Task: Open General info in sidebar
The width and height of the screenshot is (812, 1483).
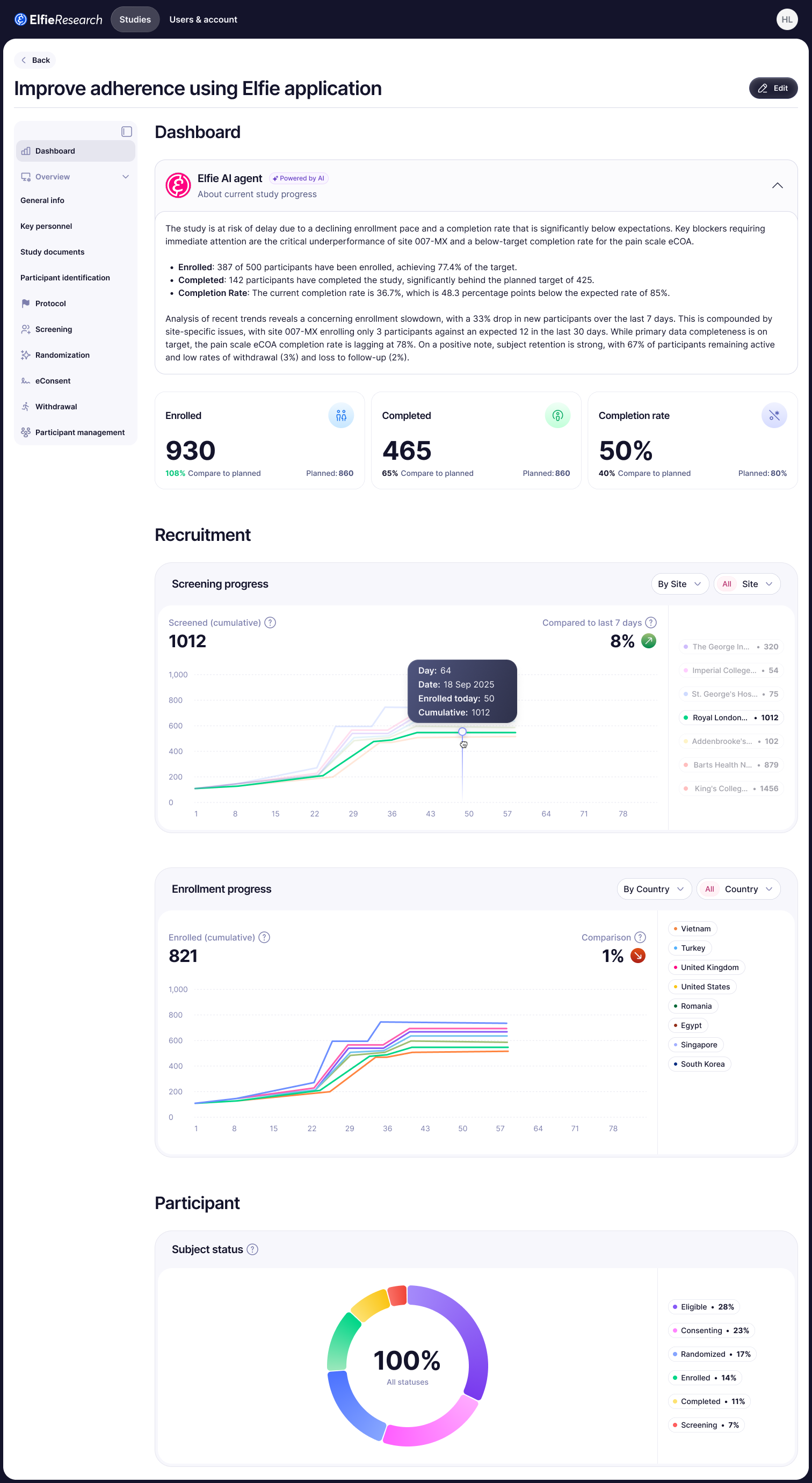Action: pyautogui.click(x=75, y=200)
